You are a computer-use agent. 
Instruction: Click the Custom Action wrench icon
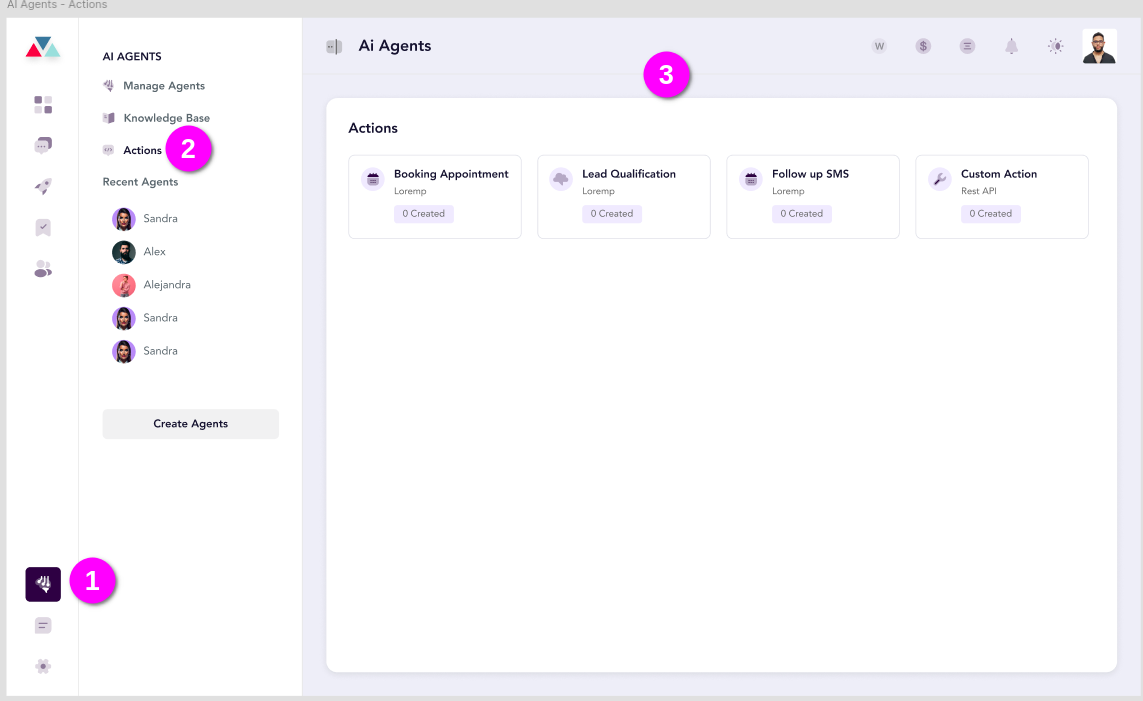pyautogui.click(x=940, y=179)
